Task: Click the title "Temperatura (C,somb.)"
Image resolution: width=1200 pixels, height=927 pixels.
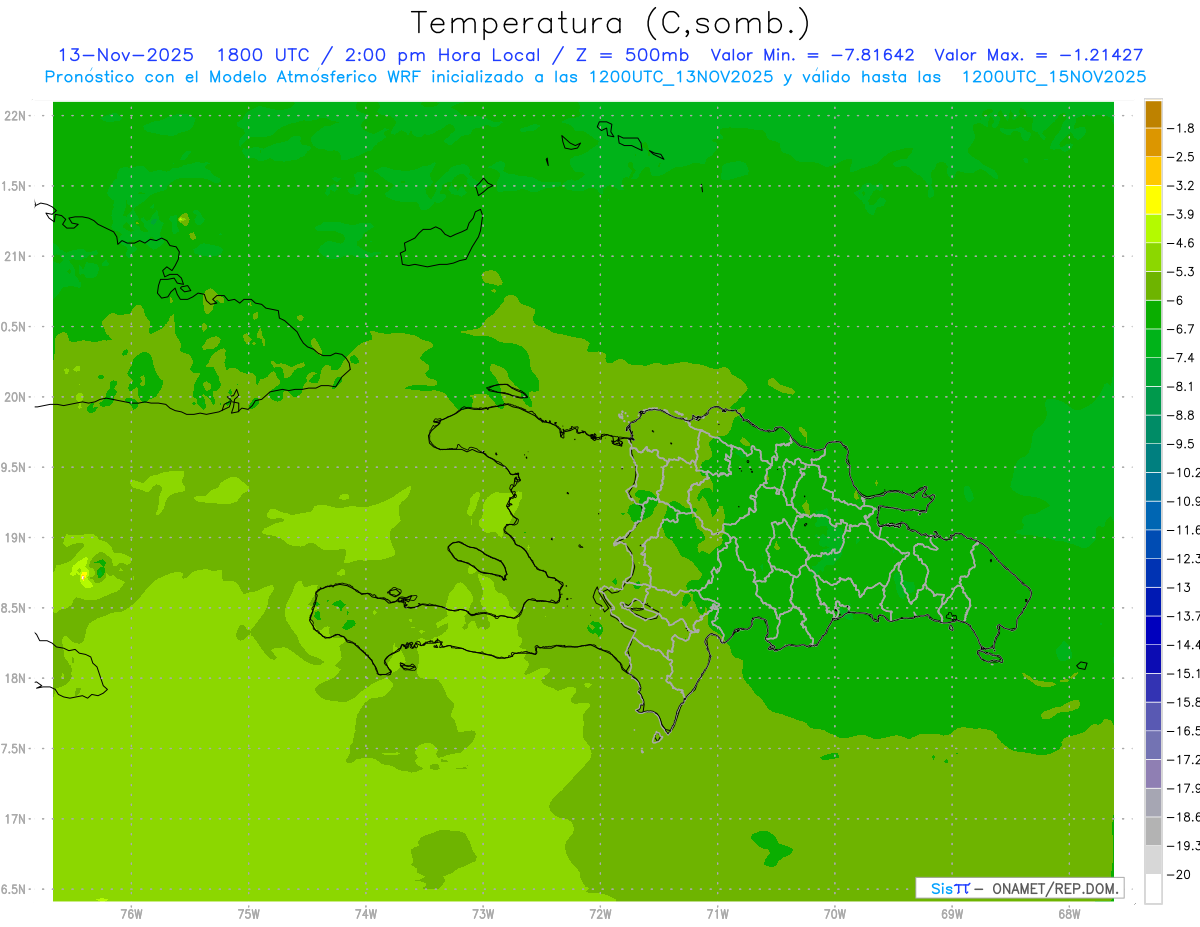Action: click(x=611, y=23)
